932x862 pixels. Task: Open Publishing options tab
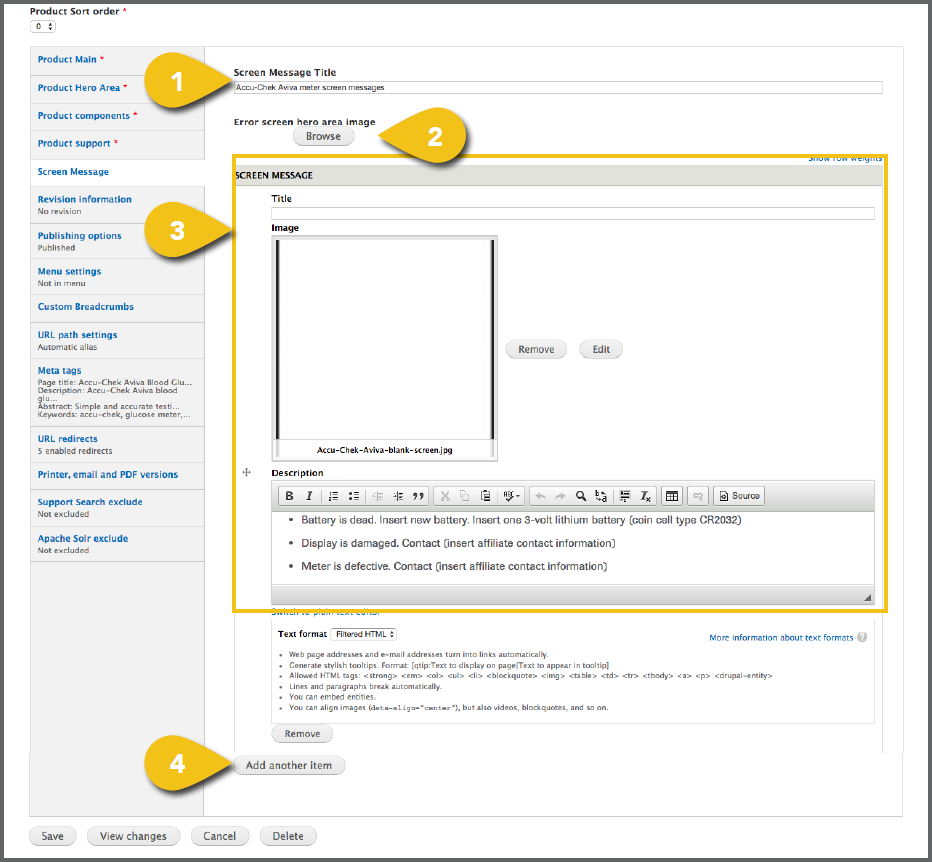point(117,241)
